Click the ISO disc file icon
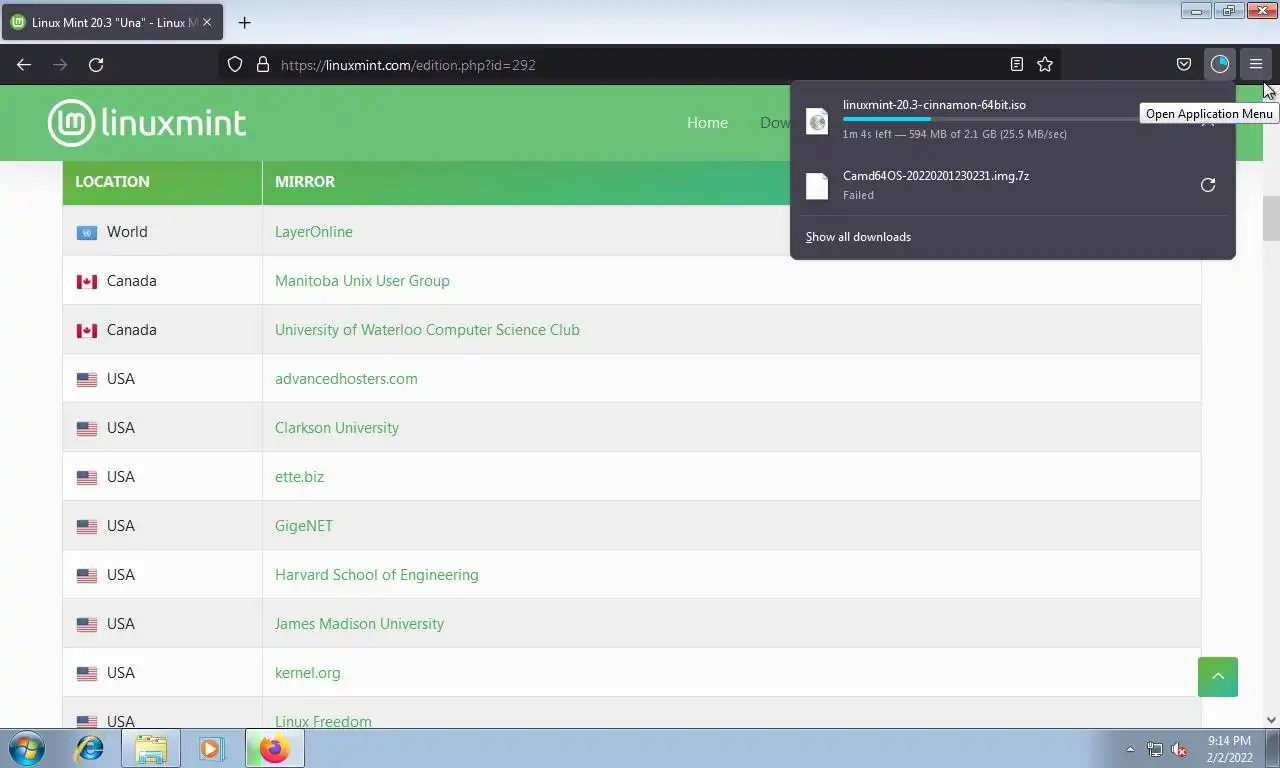Image resolution: width=1280 pixels, height=768 pixels. point(817,121)
